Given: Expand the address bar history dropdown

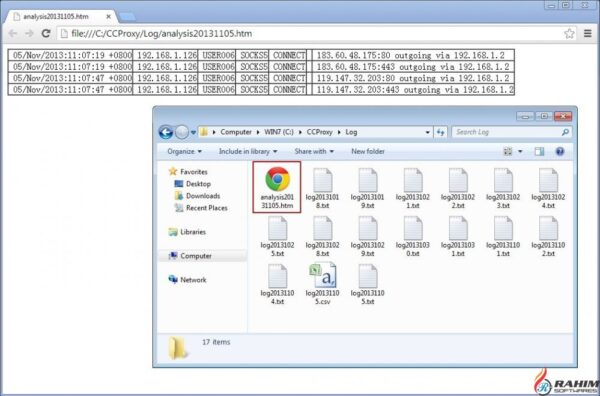Looking at the screenshot, I should coord(427,132).
